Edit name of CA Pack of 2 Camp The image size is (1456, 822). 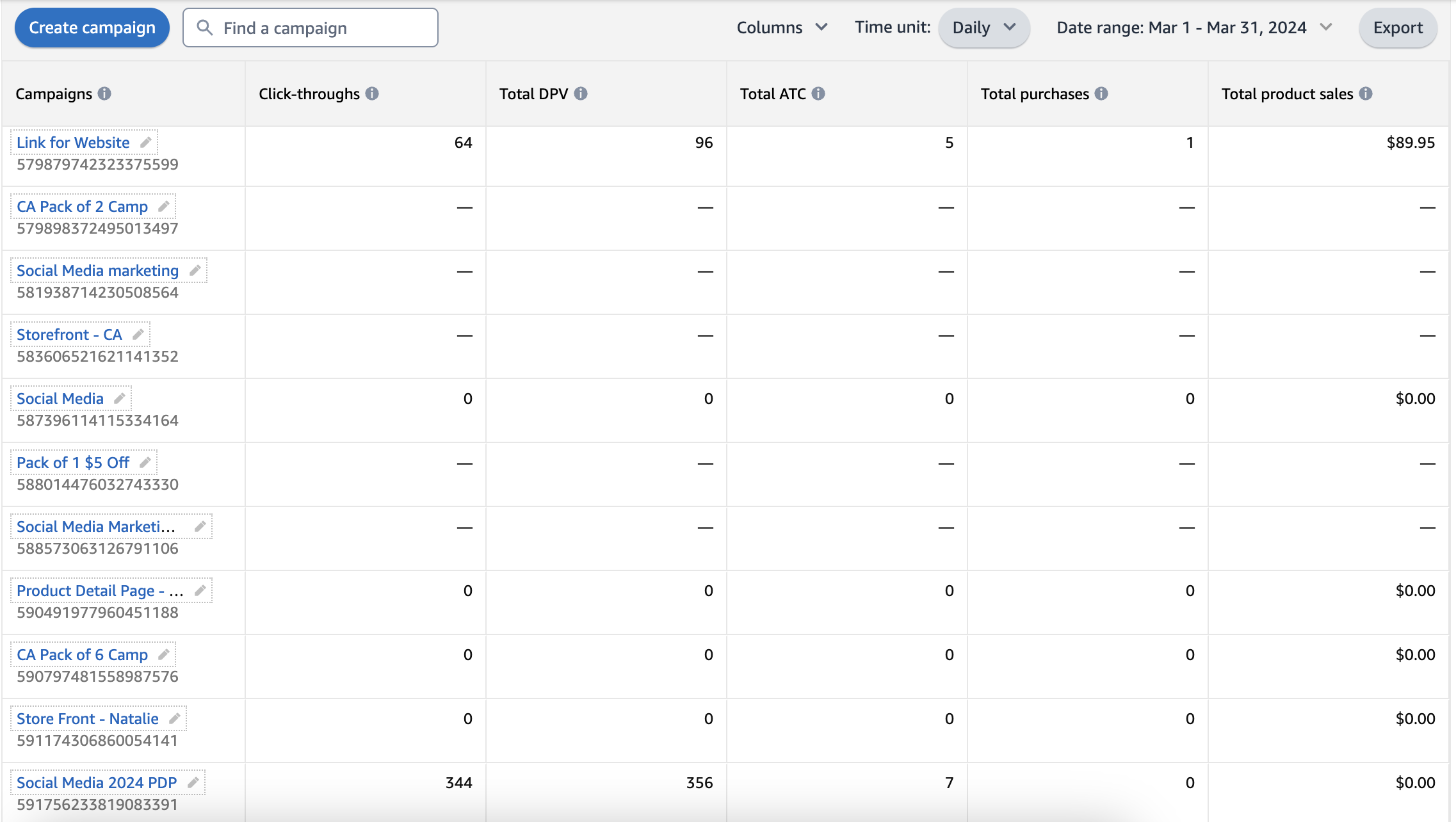[164, 206]
